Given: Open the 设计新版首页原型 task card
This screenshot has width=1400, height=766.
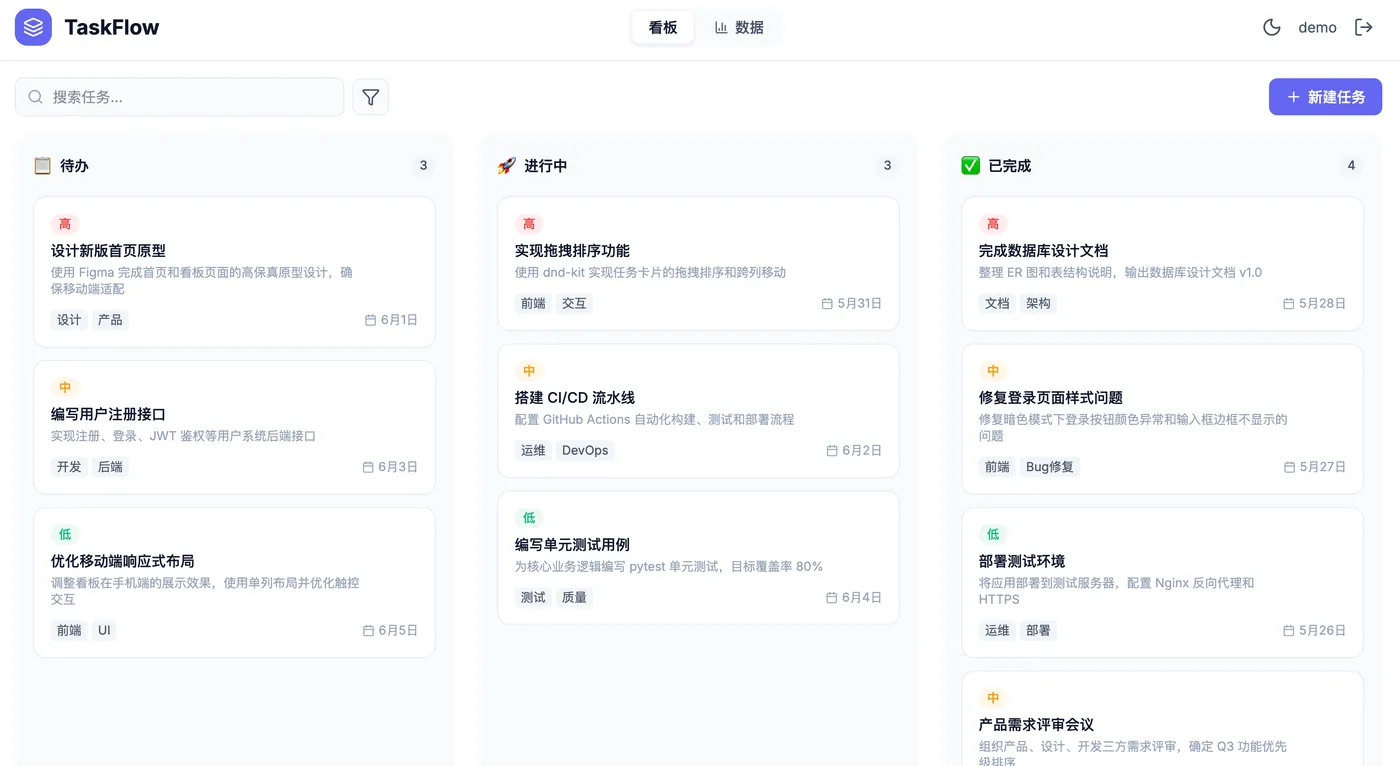Looking at the screenshot, I should coord(234,272).
